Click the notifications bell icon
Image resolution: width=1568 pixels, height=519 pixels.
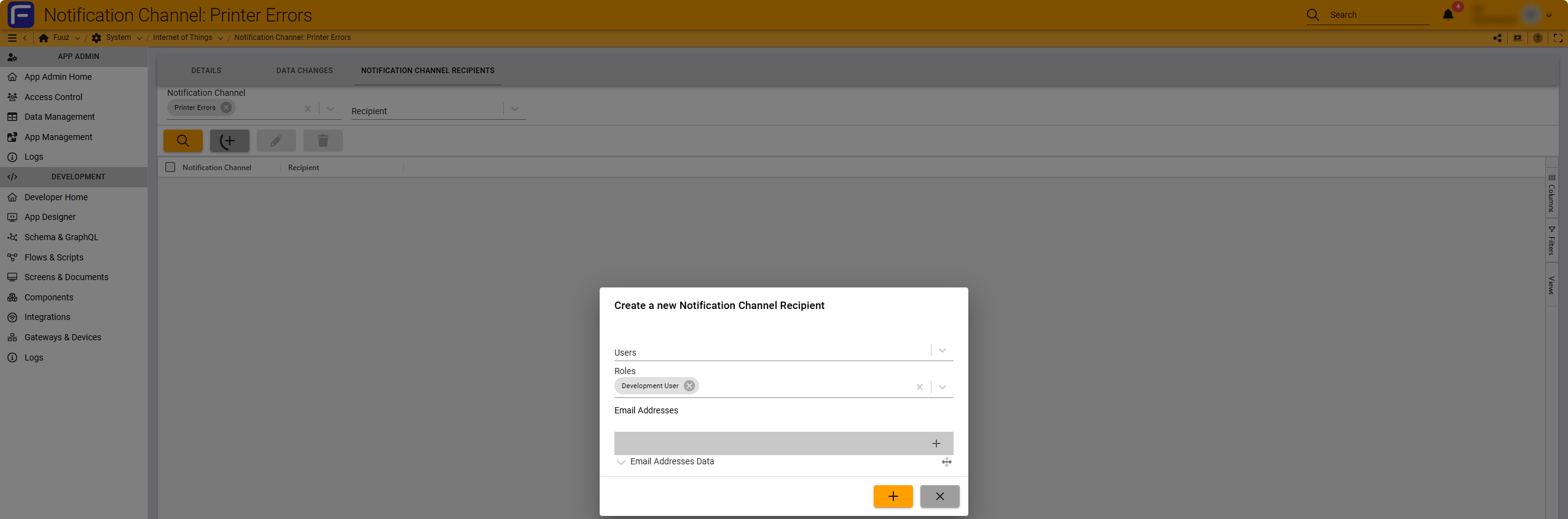click(x=1448, y=15)
